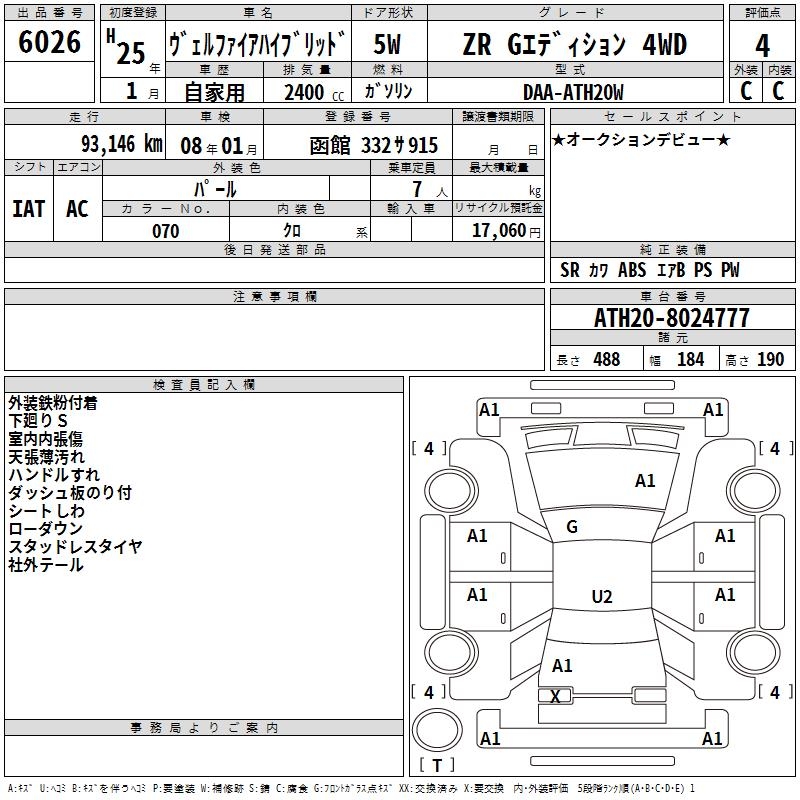The image size is (800, 800).
Task: Click the ★オークションデビュー★ sales point text
Action: [640, 139]
